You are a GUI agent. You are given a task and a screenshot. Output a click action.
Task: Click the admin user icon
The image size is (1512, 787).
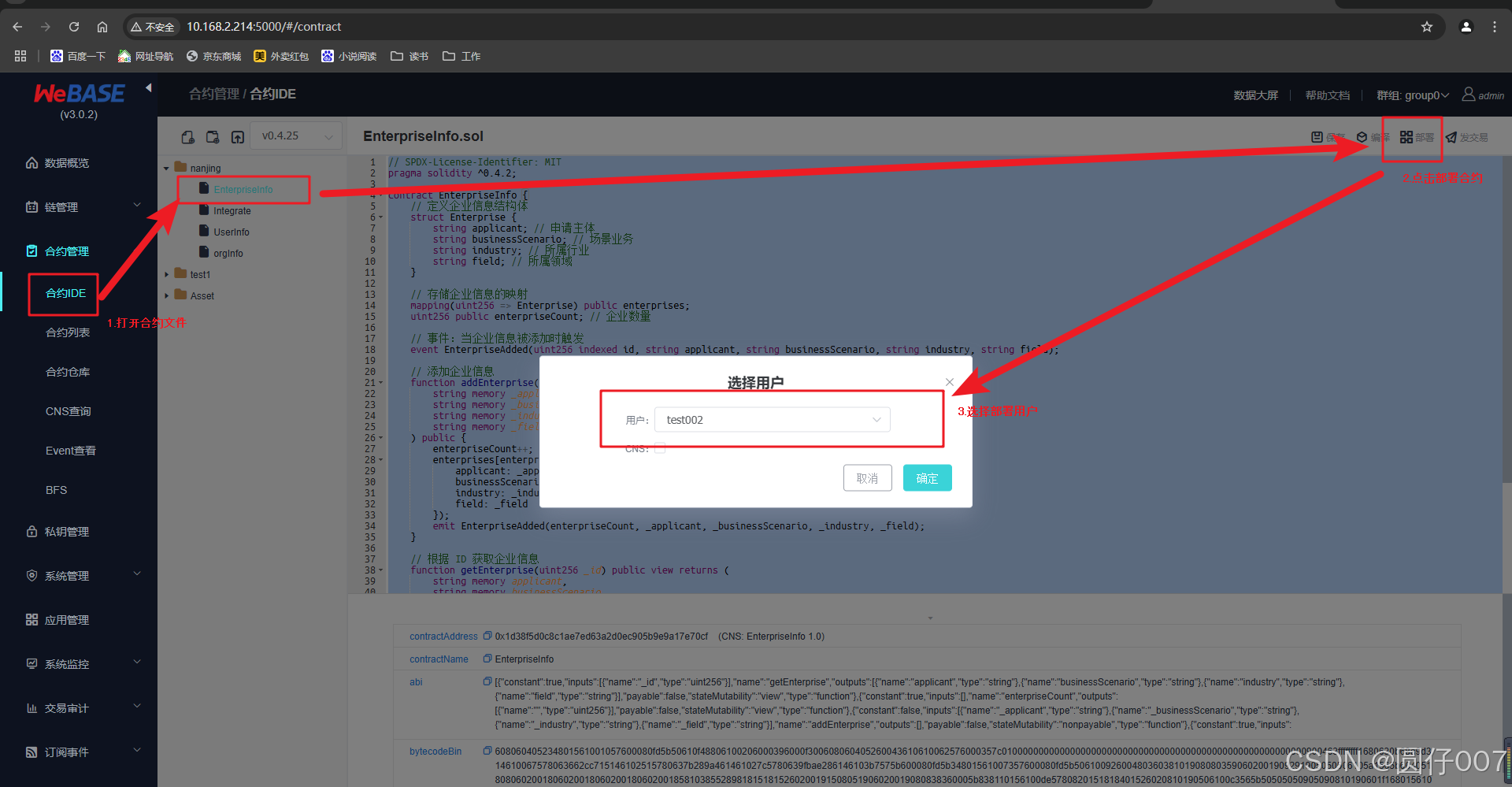click(1469, 95)
